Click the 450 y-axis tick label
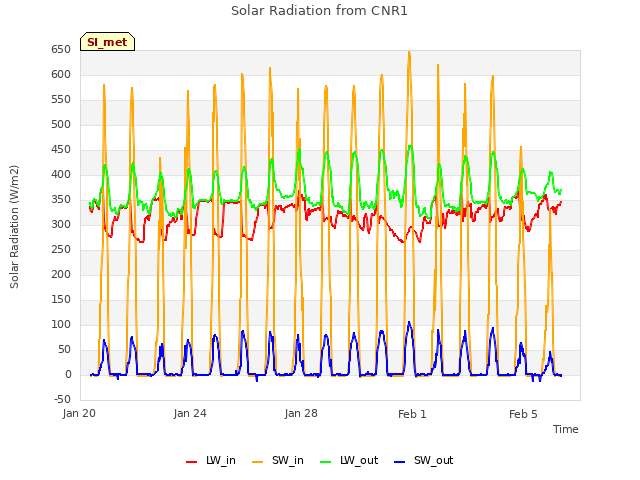The width and height of the screenshot is (640, 480). coord(61,149)
